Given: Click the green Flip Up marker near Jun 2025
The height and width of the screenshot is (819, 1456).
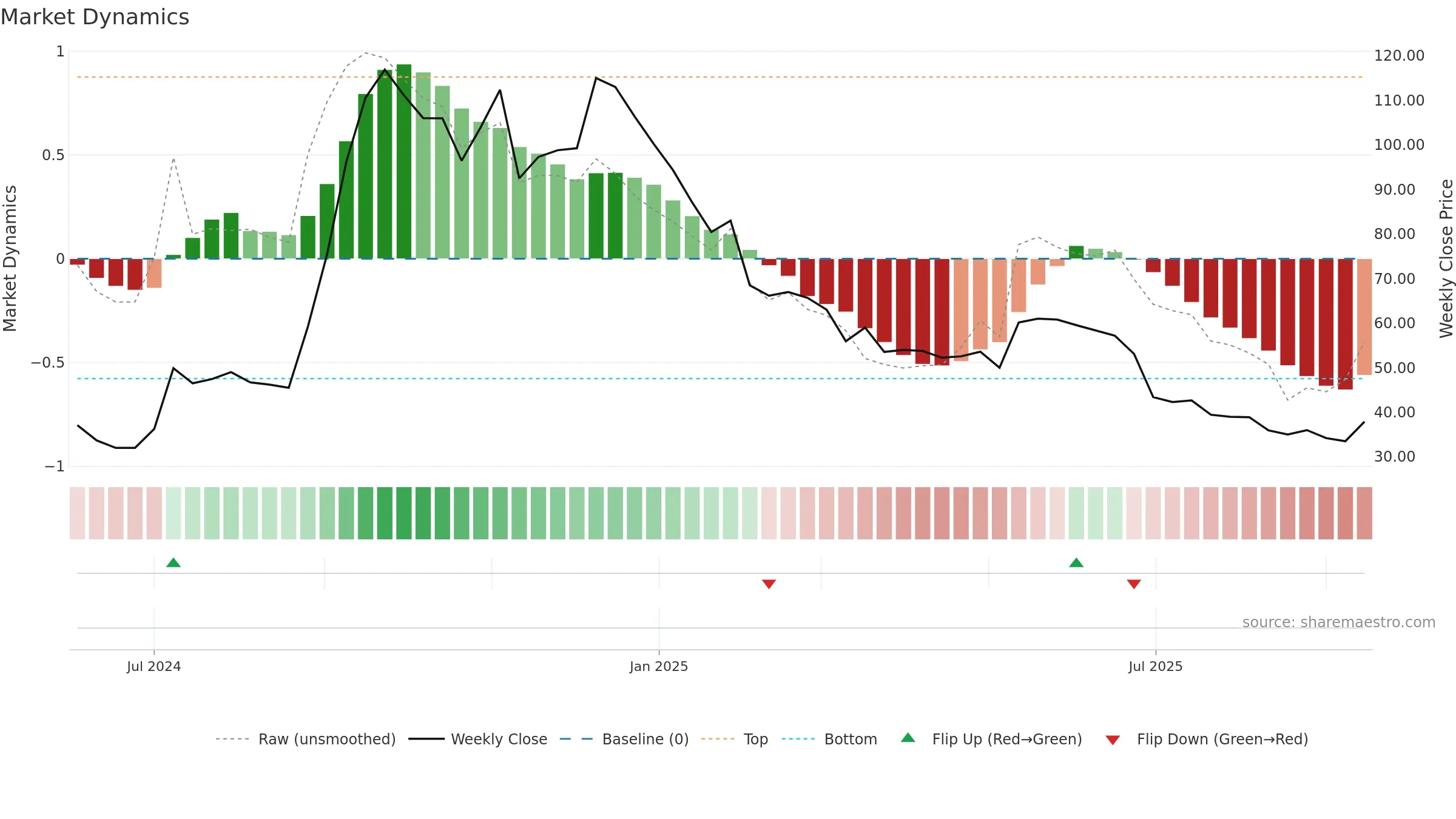Looking at the screenshot, I should pyautogui.click(x=1076, y=563).
